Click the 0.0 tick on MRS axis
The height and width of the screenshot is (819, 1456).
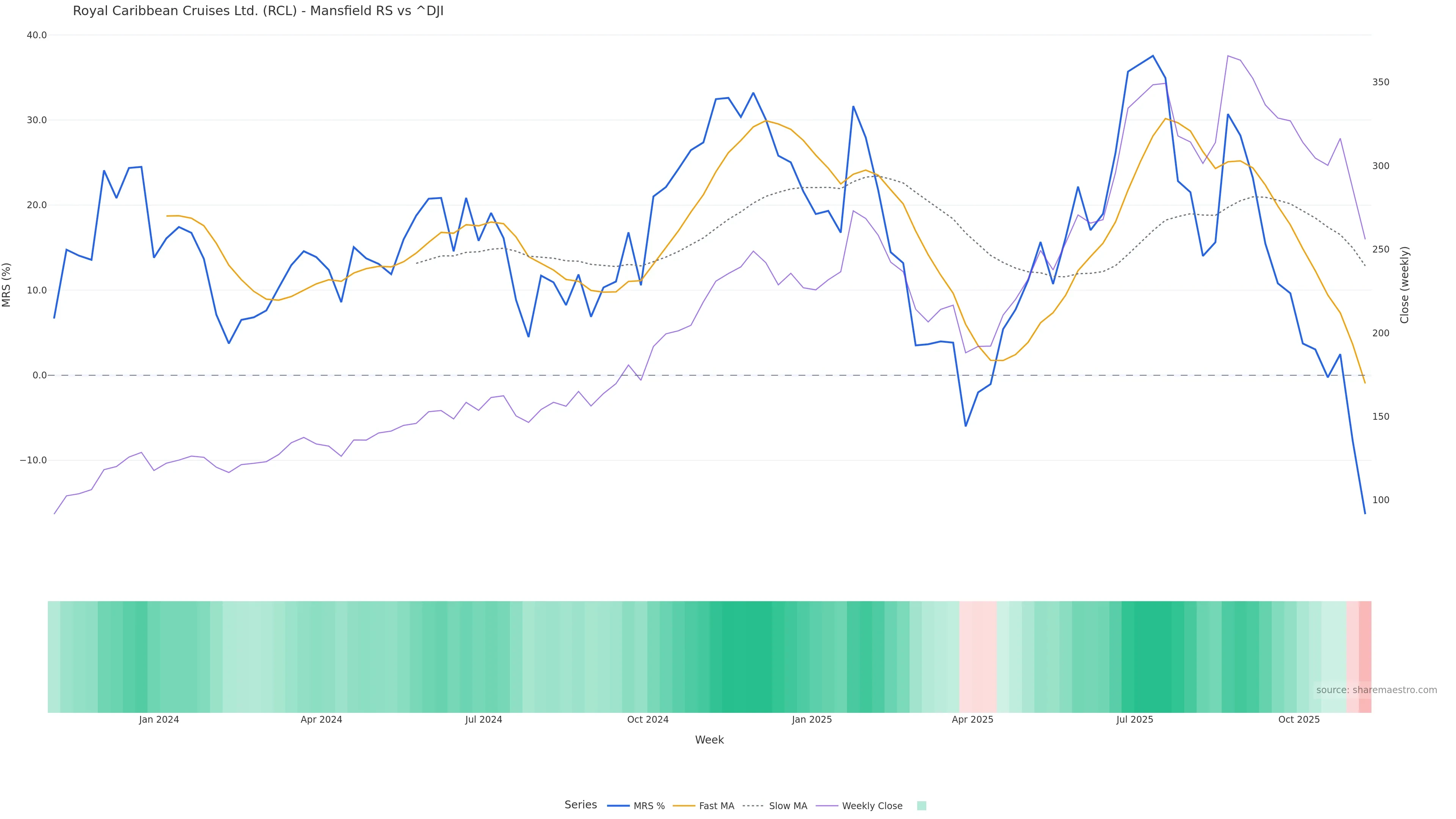[x=39, y=375]
